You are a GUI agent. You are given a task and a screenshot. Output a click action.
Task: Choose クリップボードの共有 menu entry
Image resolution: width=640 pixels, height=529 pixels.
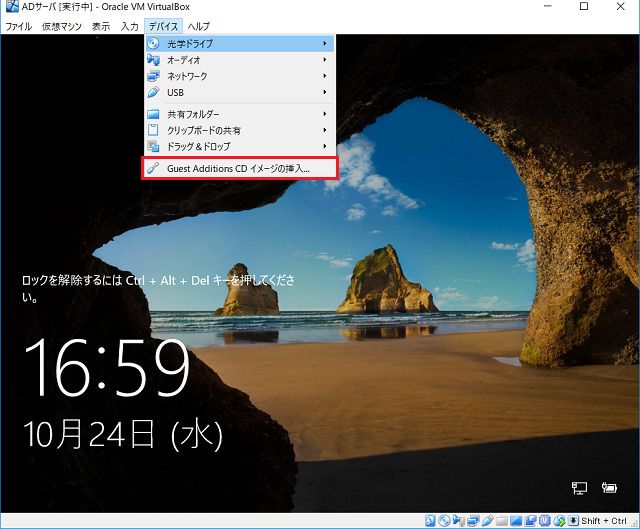point(204,130)
